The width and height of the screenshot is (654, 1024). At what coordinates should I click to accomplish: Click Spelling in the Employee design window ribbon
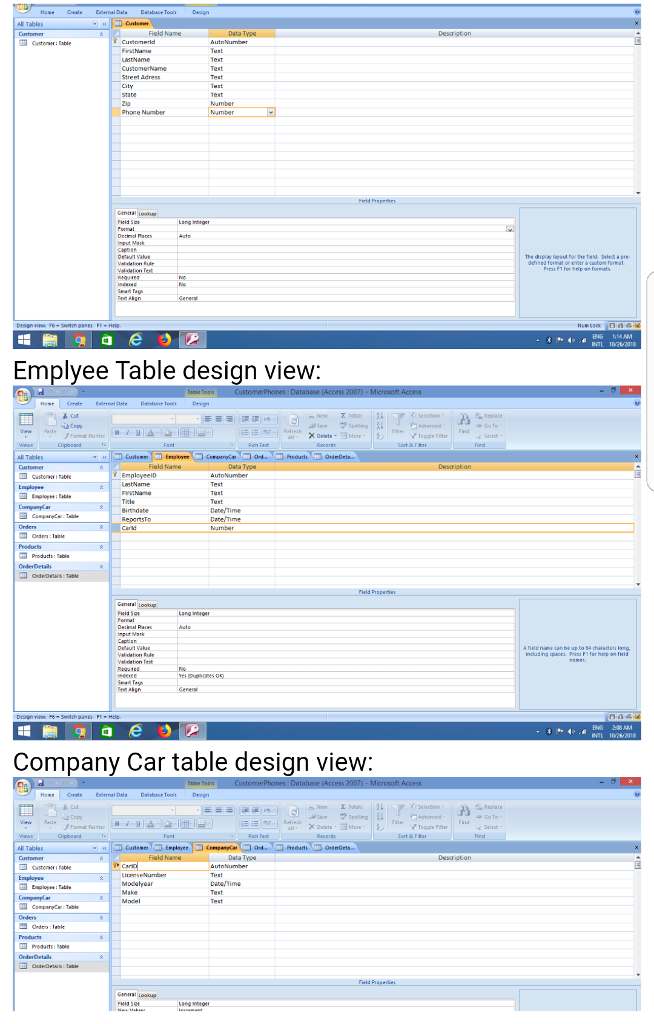pos(354,425)
